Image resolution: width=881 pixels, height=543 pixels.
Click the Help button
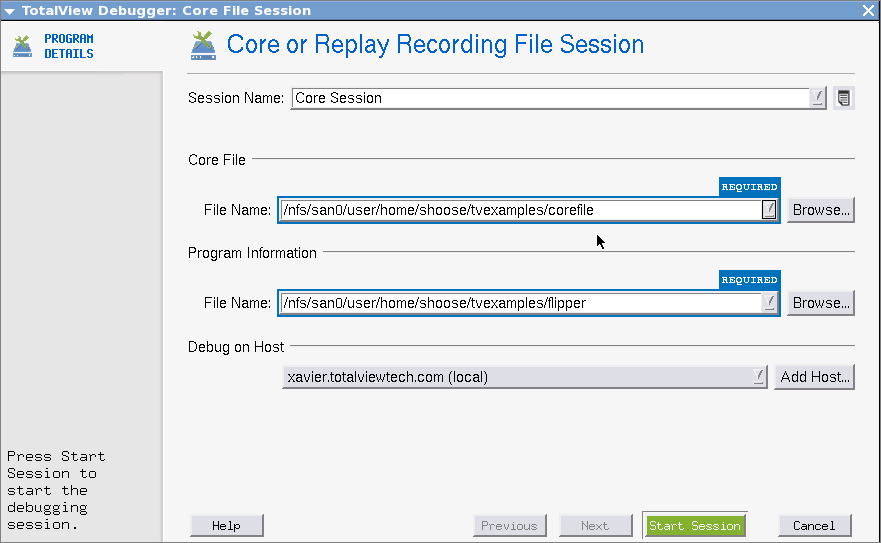click(x=226, y=526)
